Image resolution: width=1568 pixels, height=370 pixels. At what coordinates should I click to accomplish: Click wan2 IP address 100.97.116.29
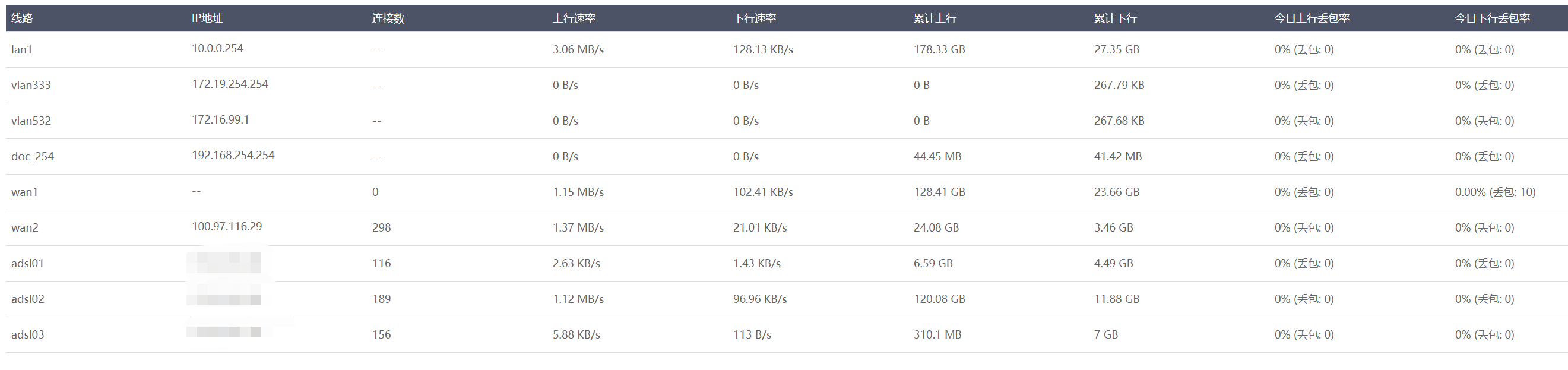click(x=227, y=226)
